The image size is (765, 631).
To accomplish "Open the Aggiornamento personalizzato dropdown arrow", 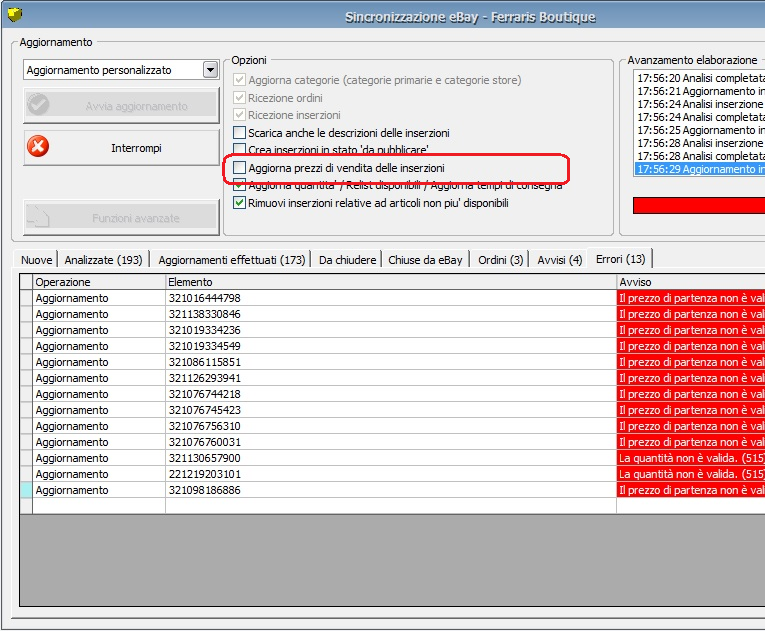I will pyautogui.click(x=210, y=70).
